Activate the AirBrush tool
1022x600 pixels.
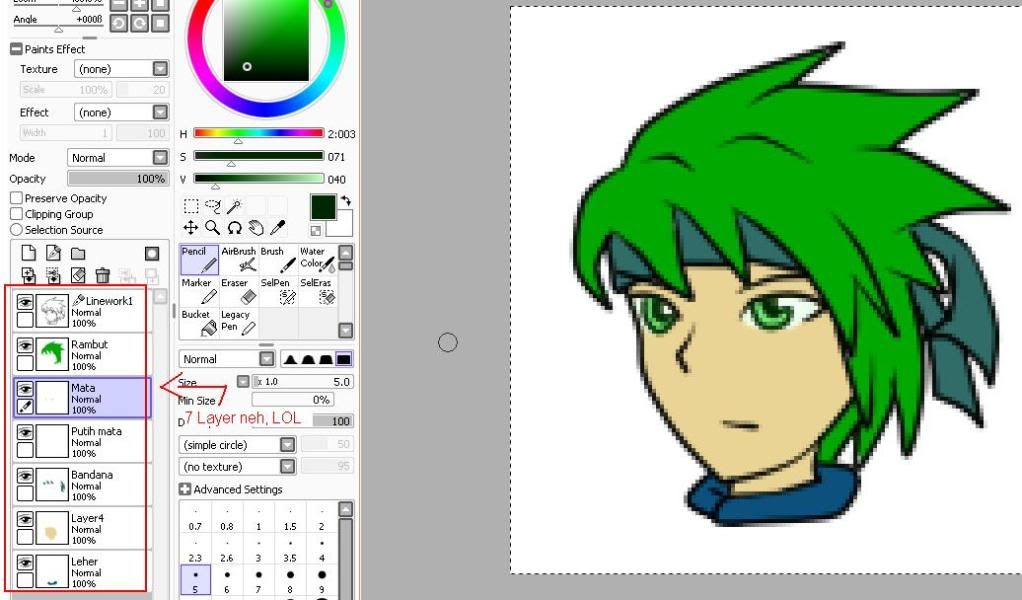239,260
